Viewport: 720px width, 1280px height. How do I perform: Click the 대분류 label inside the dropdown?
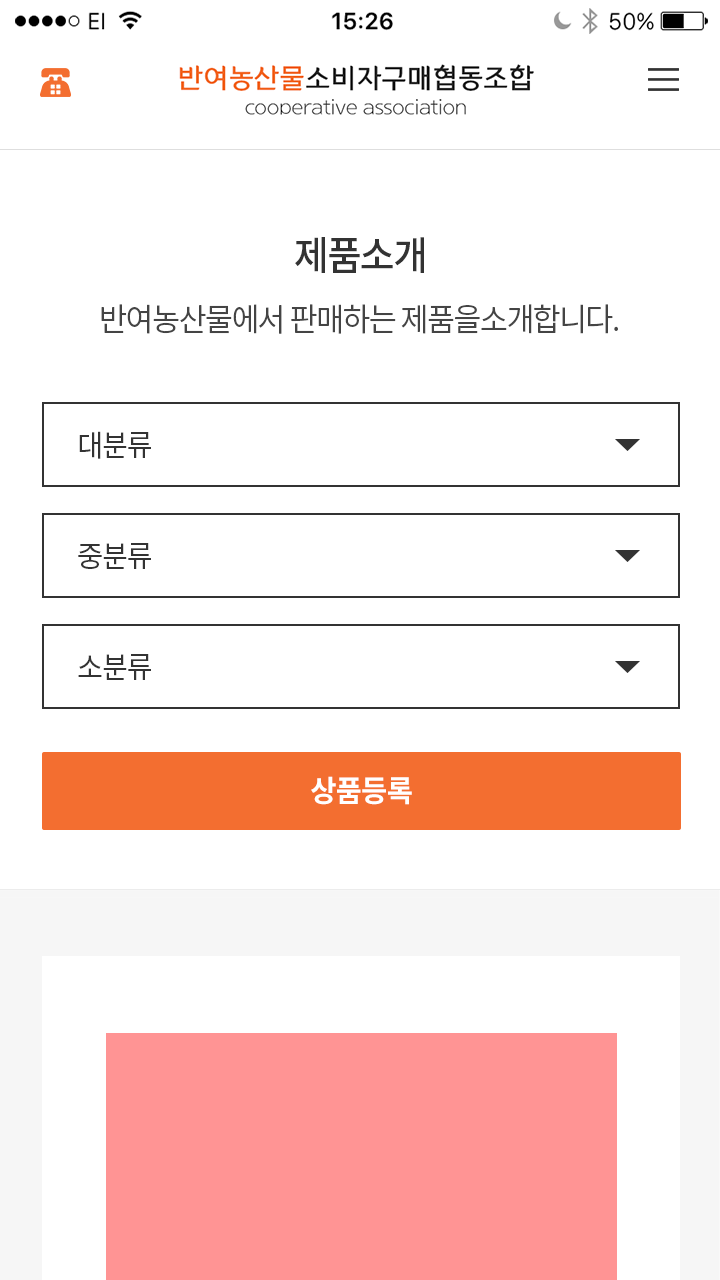115,445
